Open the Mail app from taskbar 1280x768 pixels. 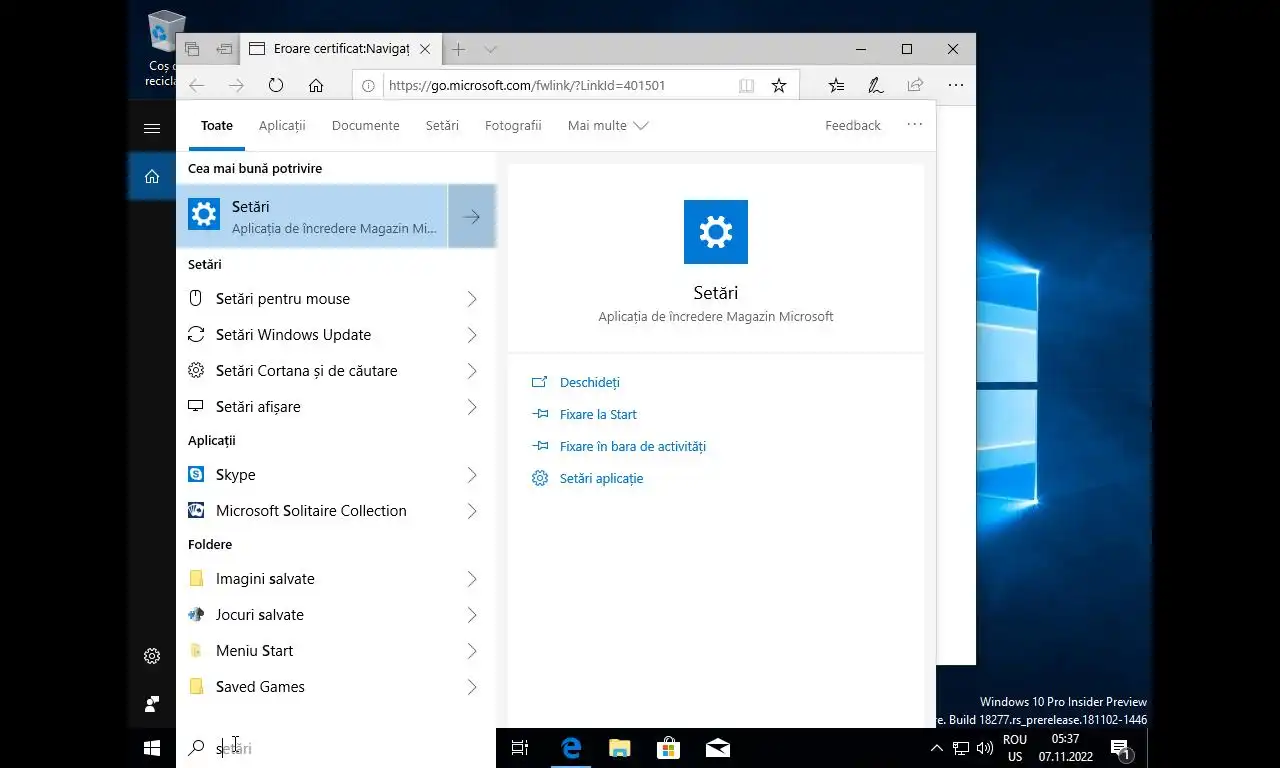[x=718, y=748]
